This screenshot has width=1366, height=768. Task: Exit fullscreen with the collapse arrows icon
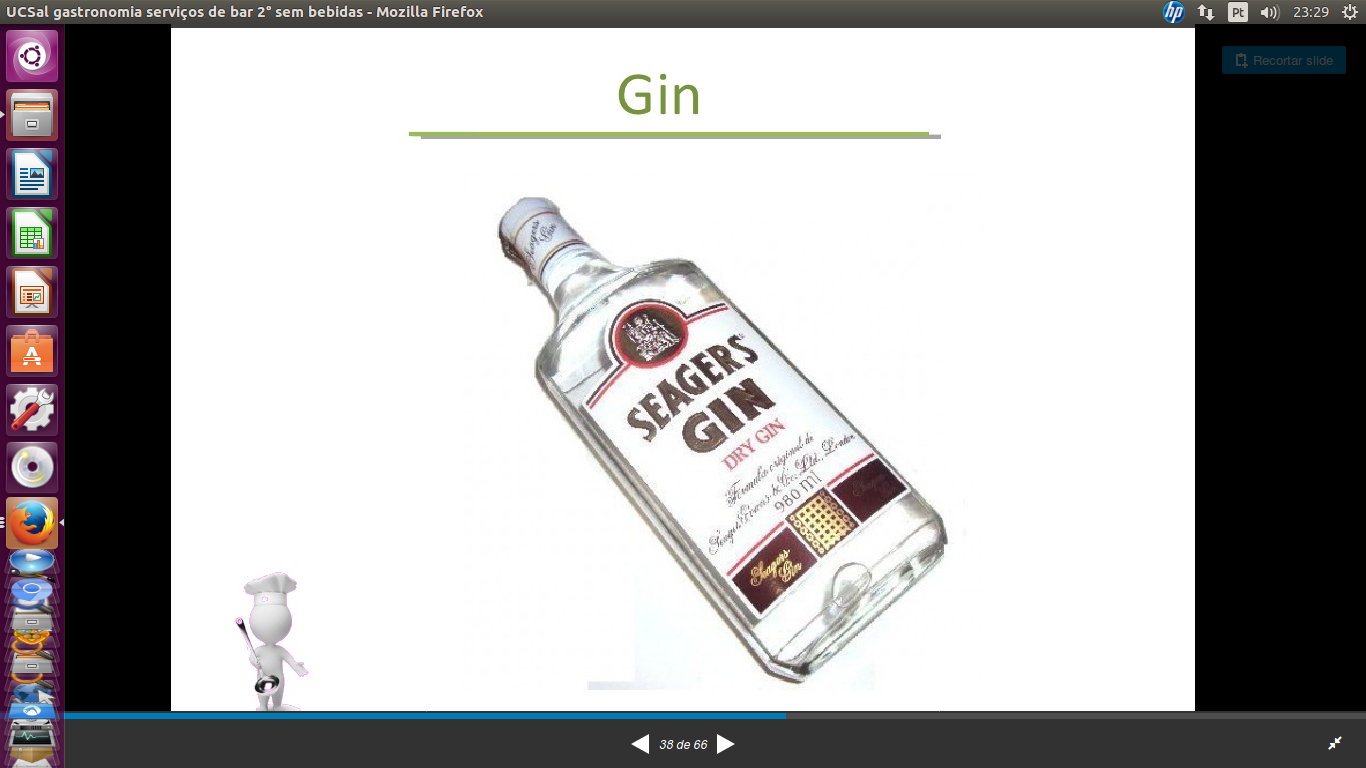coord(1335,743)
